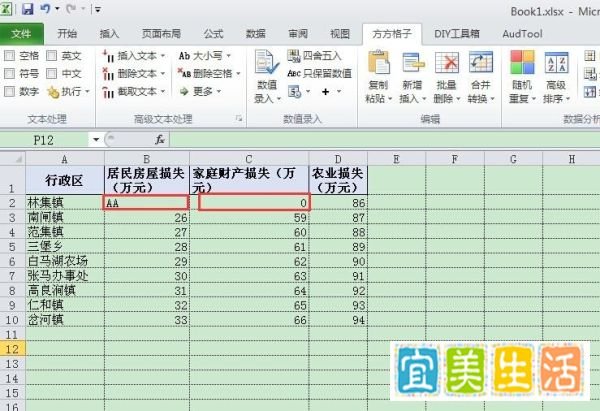Screen dimensions: 600x411
Task: Switch to the DIY工具箱 tab
Action: pyautogui.click(x=457, y=34)
